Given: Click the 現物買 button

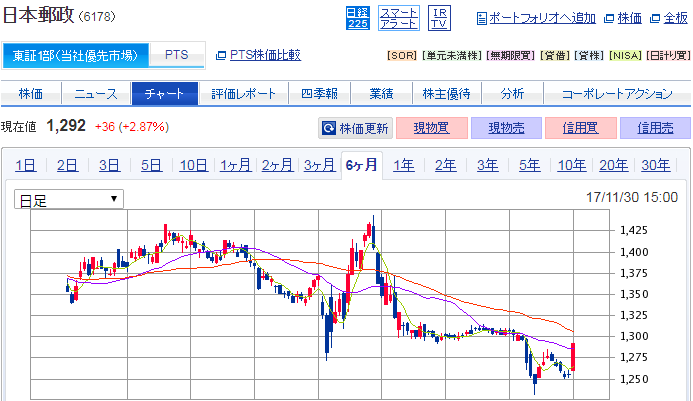Looking at the screenshot, I should point(432,128).
